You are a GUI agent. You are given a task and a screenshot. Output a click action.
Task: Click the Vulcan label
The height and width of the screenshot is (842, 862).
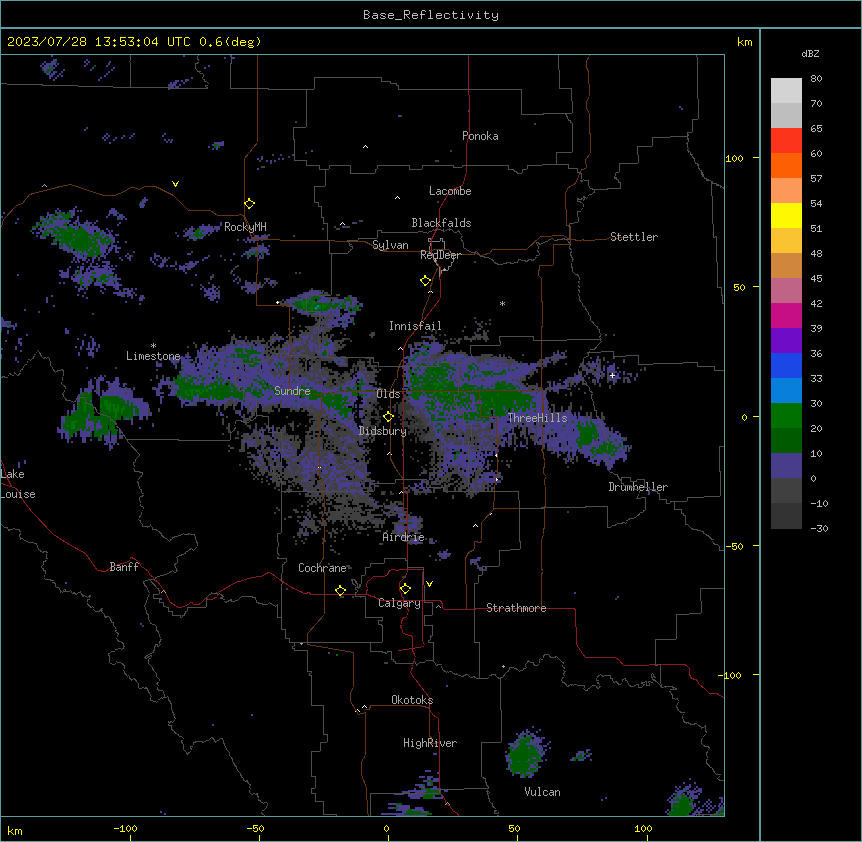click(542, 792)
